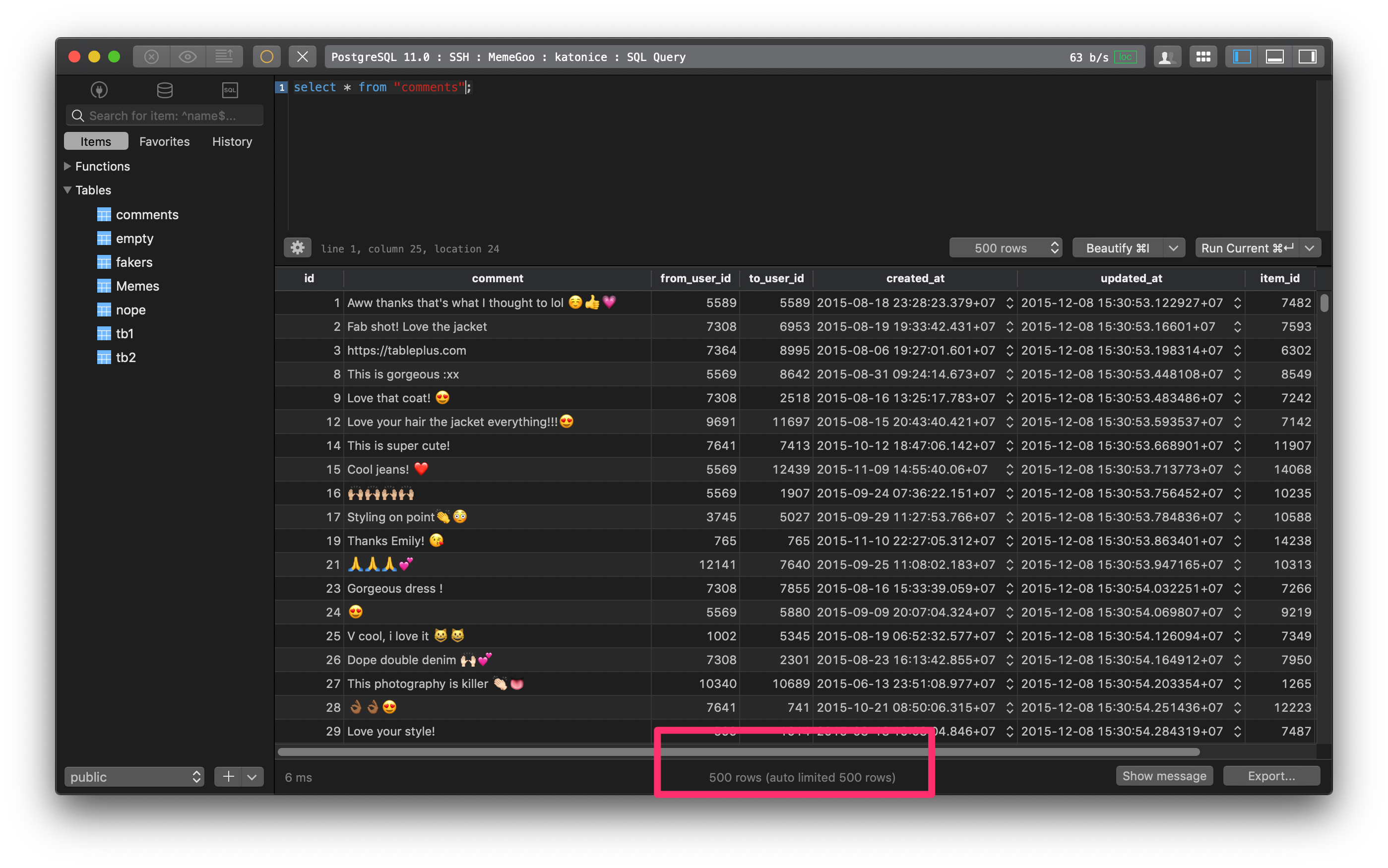This screenshot has height=868, width=1388.
Task: Expand the Functions section
Action: 67,167
